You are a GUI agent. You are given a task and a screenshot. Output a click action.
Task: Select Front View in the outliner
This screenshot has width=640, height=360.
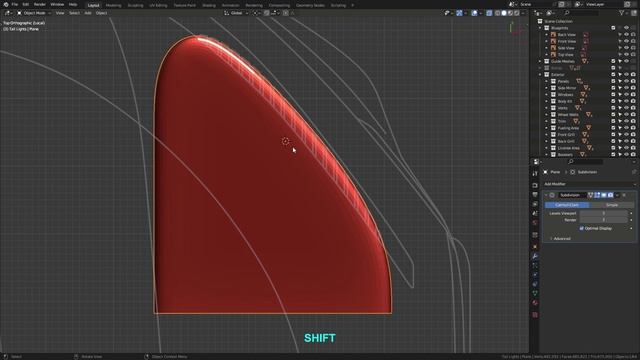click(x=567, y=41)
